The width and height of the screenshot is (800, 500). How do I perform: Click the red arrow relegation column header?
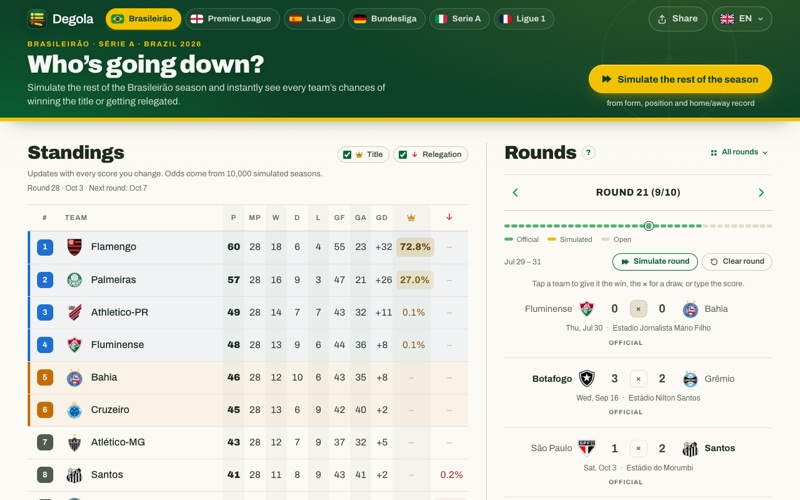click(x=449, y=217)
